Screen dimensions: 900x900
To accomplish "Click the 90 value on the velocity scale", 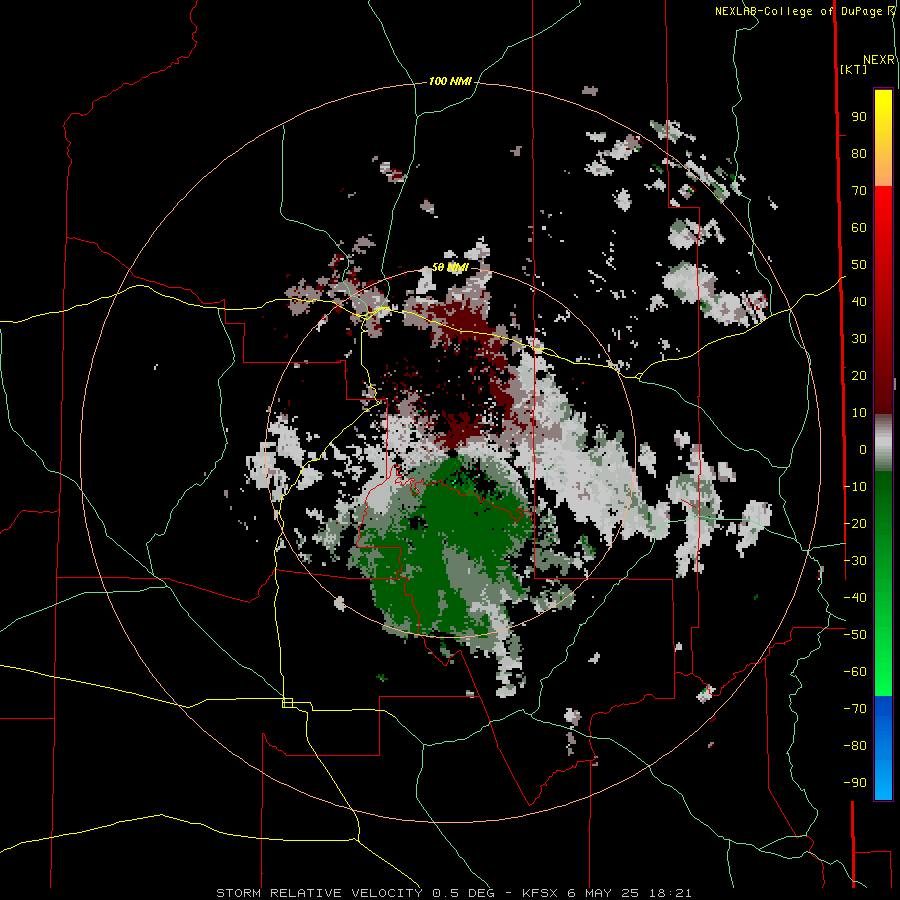I will click(x=859, y=117).
